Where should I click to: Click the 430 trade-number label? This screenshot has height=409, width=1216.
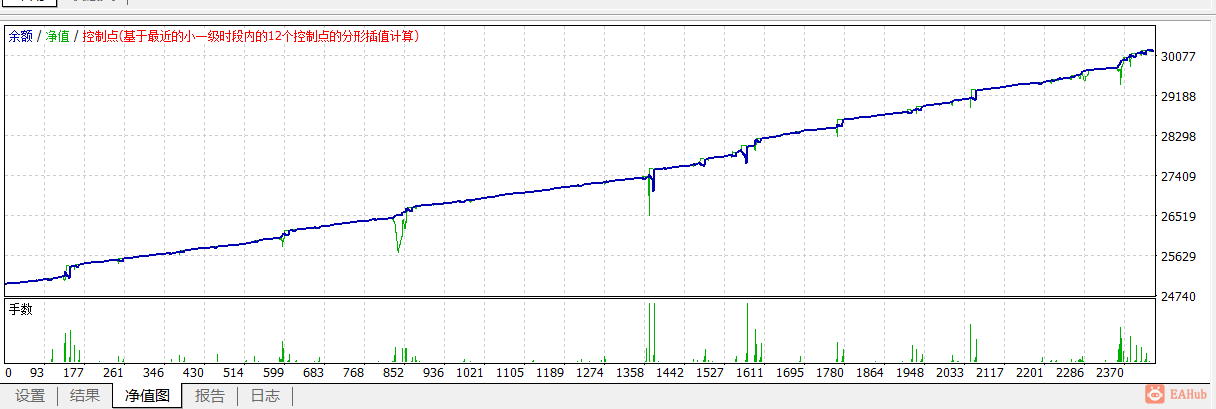[x=194, y=372]
